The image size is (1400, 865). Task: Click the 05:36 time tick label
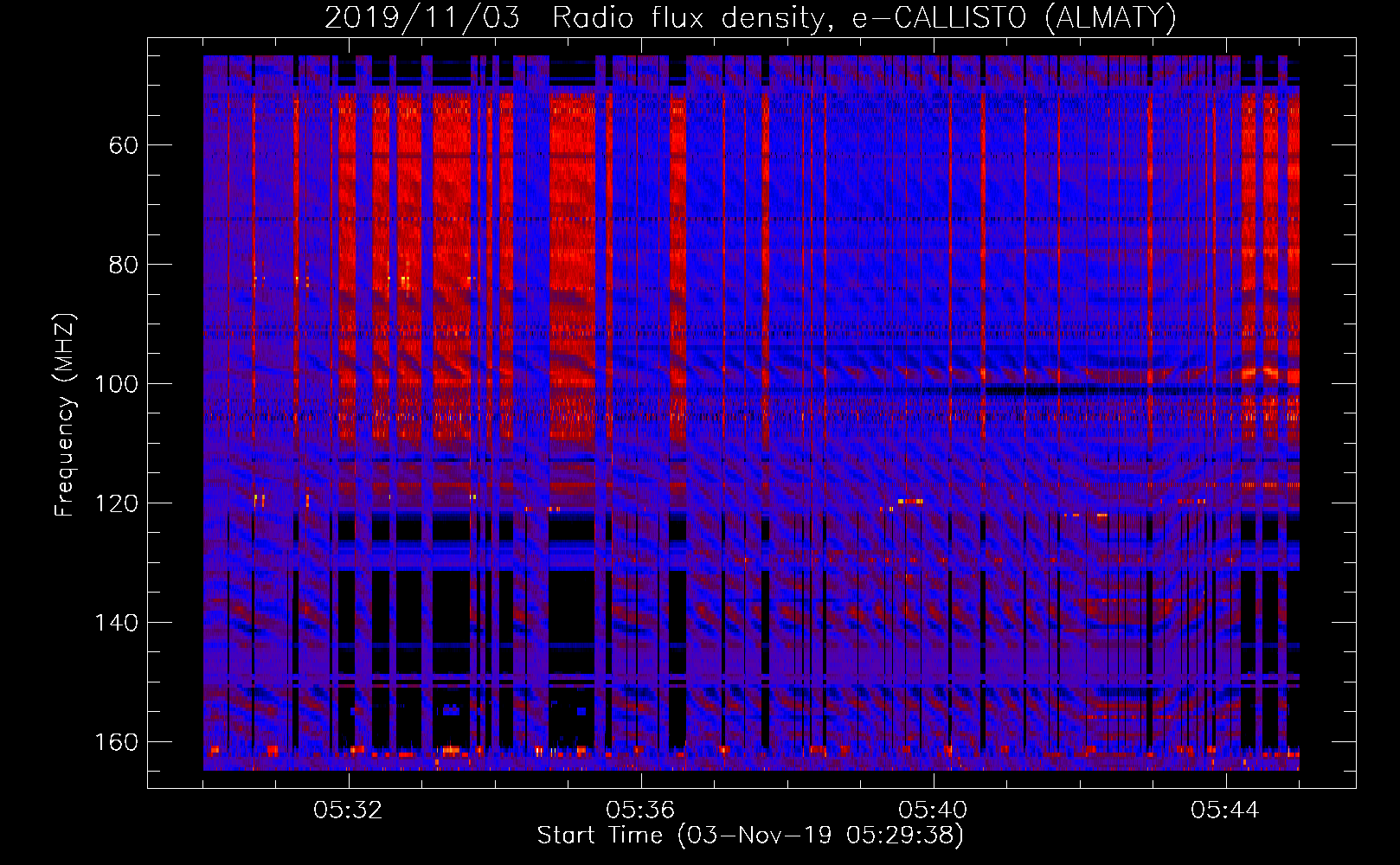pyautogui.click(x=640, y=811)
